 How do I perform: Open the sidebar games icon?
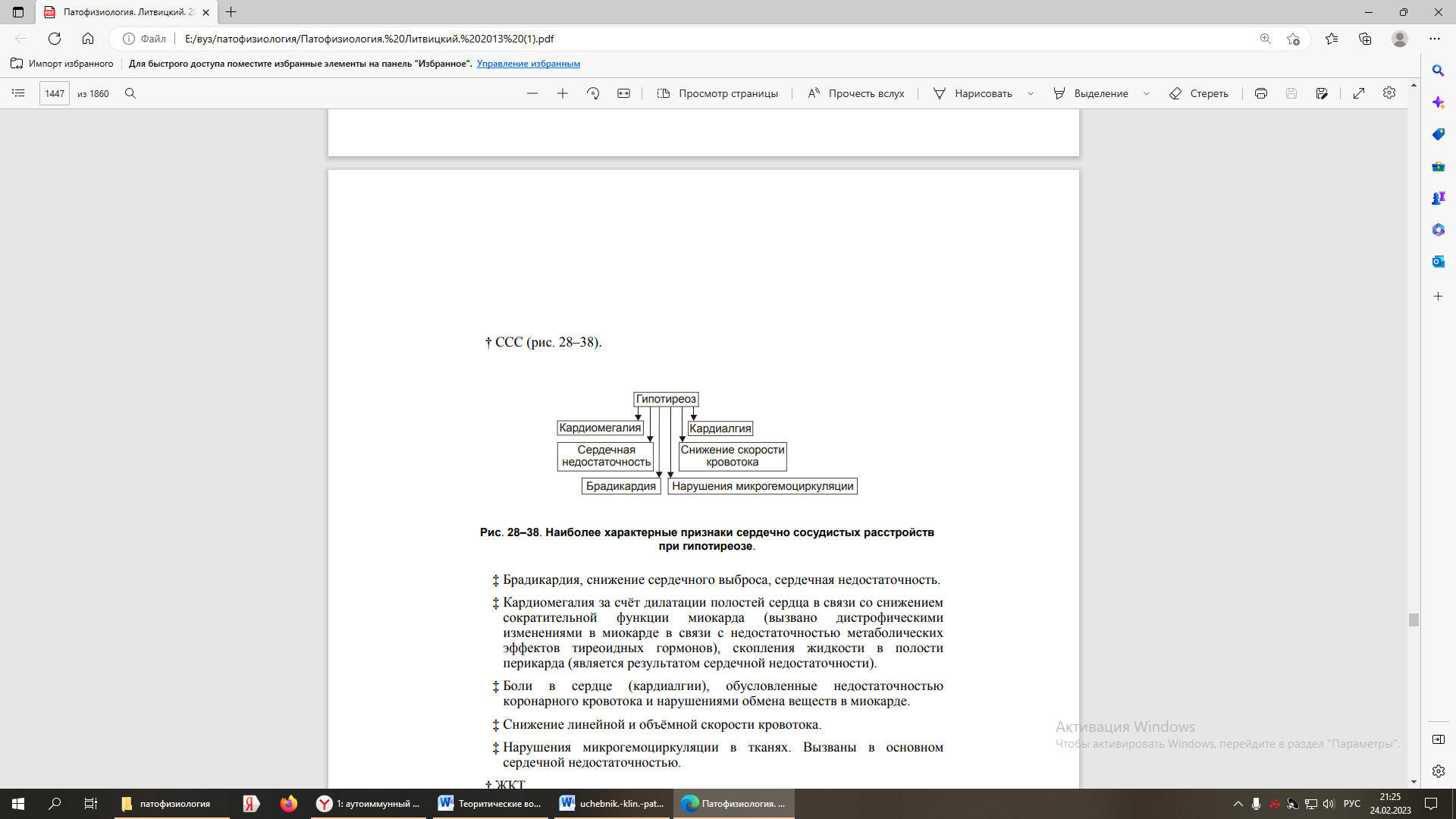pos(1438,198)
